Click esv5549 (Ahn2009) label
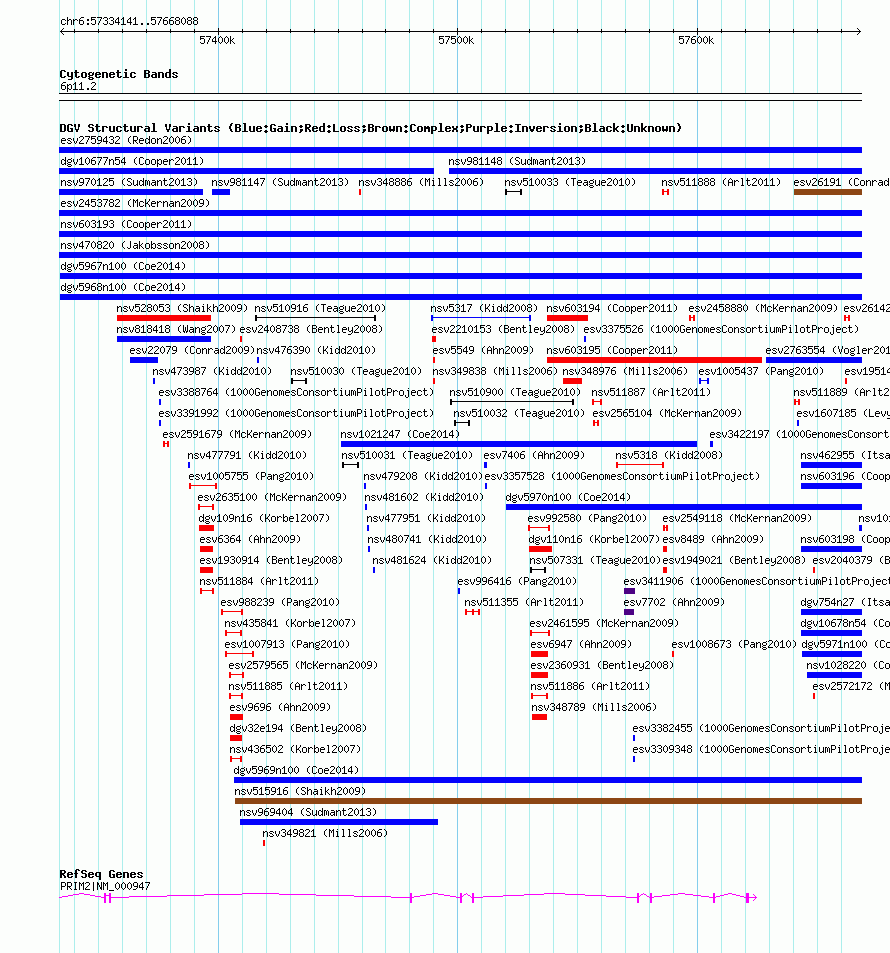This screenshot has width=890, height=953. click(483, 351)
